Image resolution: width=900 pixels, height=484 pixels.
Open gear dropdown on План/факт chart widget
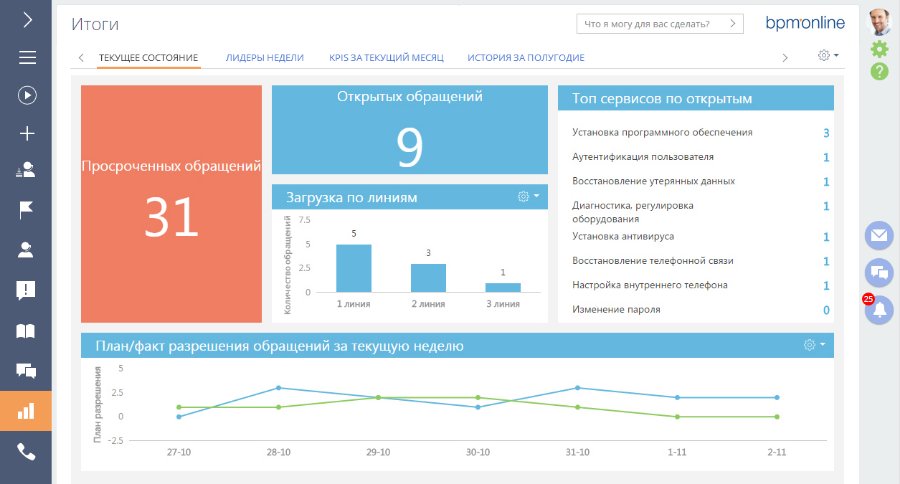tap(814, 345)
